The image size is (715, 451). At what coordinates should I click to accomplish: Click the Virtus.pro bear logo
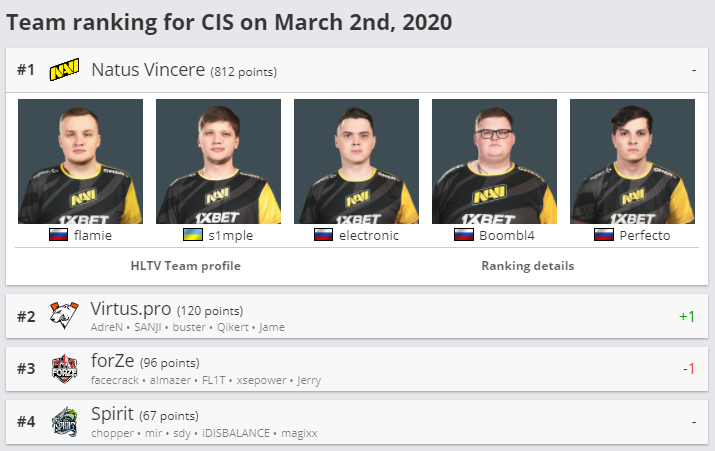[64, 315]
